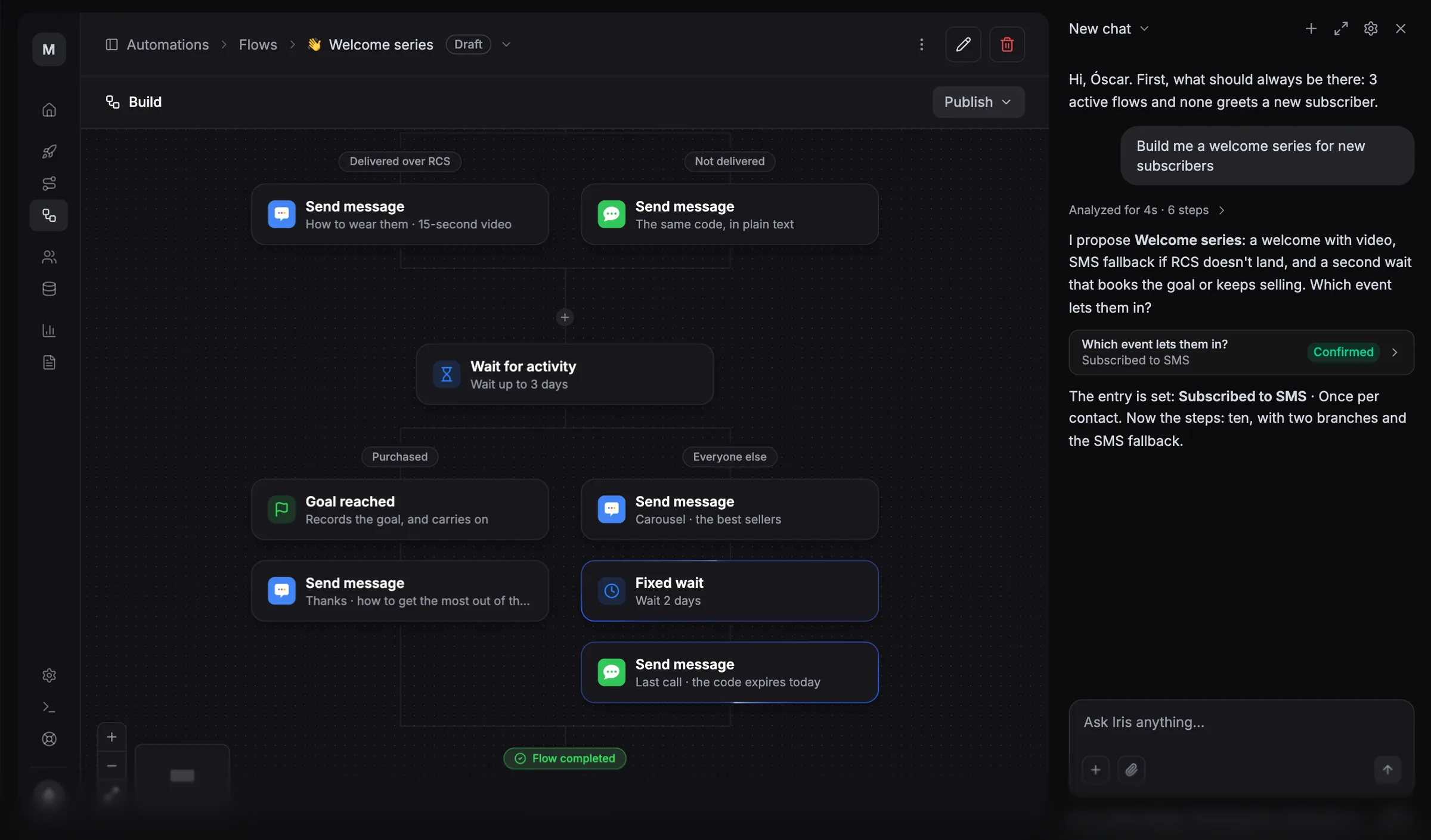Image resolution: width=1431 pixels, height=840 pixels.
Task: Click the canvas minimap thumbnail
Action: click(182, 774)
